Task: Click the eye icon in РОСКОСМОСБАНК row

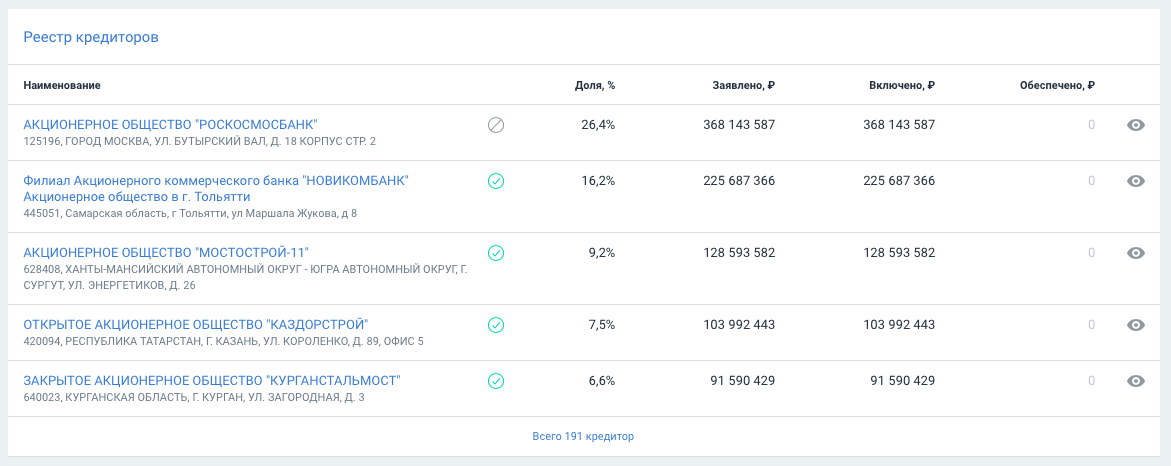Action: point(1135,125)
